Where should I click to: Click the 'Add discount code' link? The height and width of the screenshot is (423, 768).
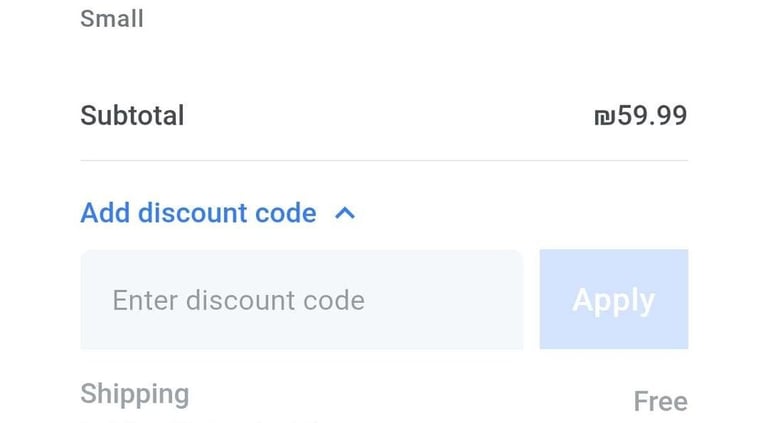tap(198, 213)
